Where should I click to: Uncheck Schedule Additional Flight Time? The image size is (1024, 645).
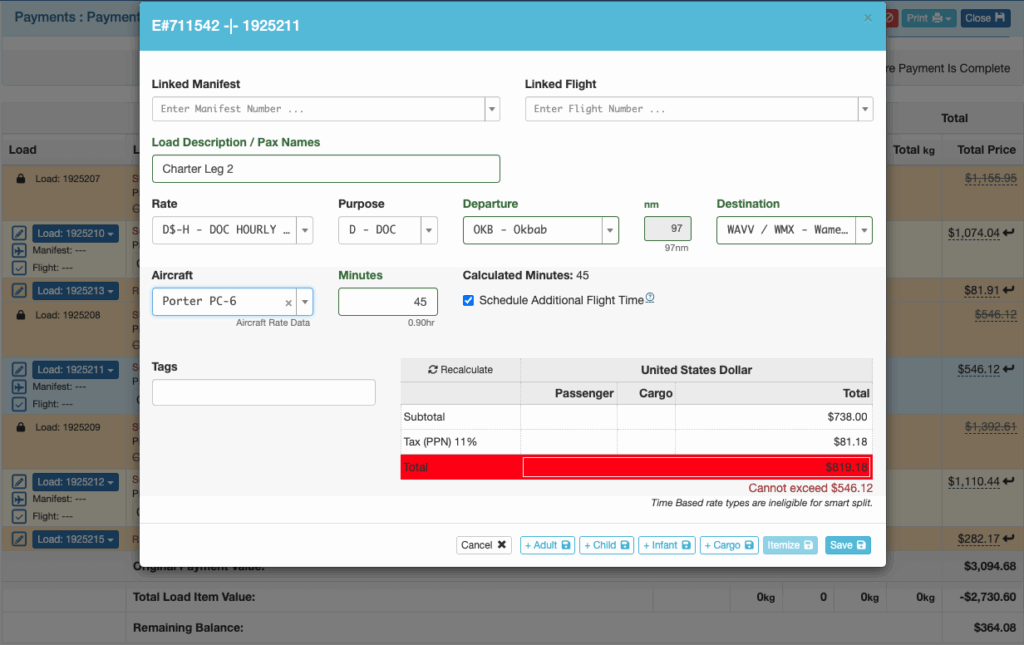click(469, 300)
